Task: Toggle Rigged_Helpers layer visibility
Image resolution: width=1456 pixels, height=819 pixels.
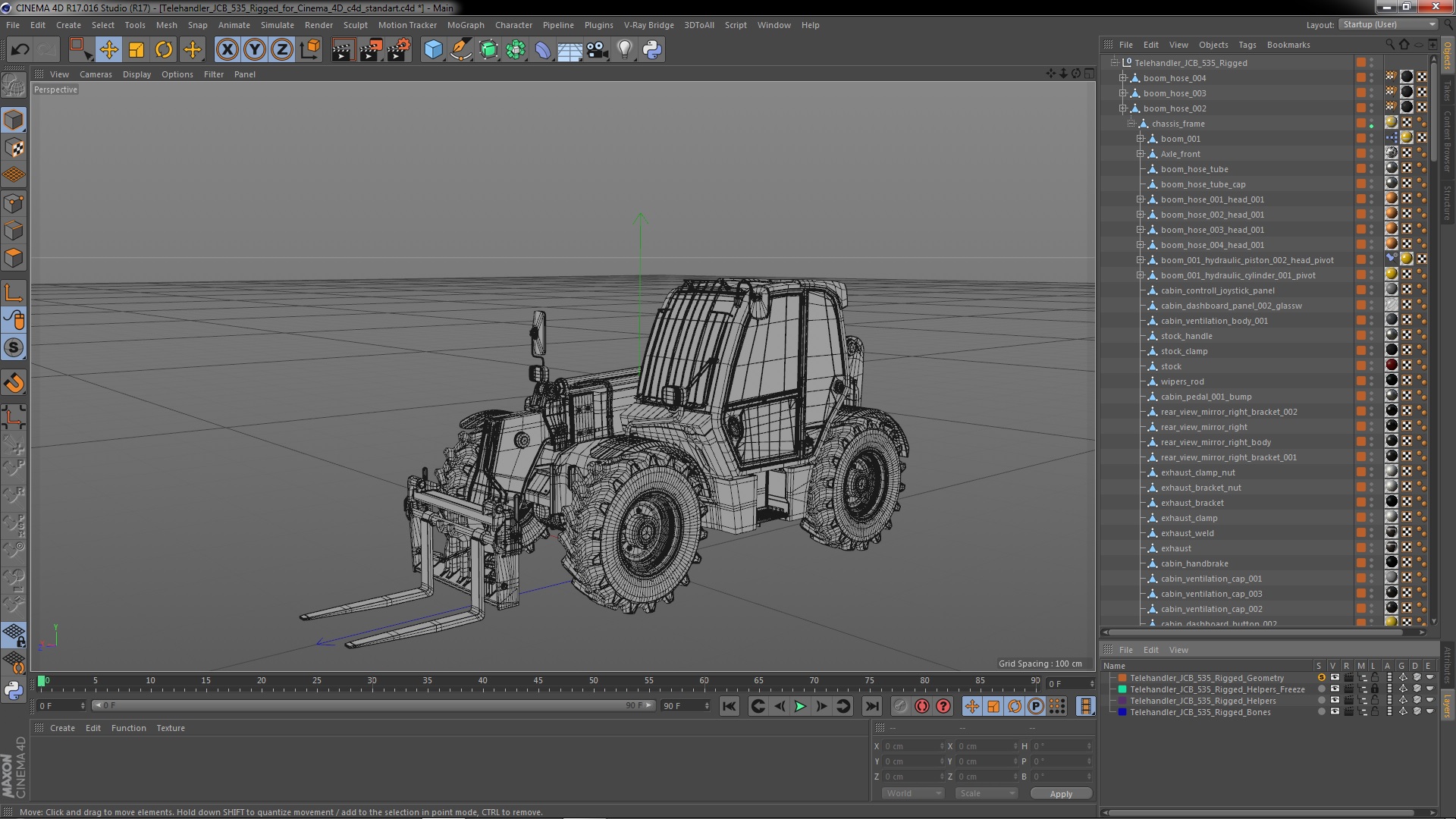Action: click(1335, 701)
